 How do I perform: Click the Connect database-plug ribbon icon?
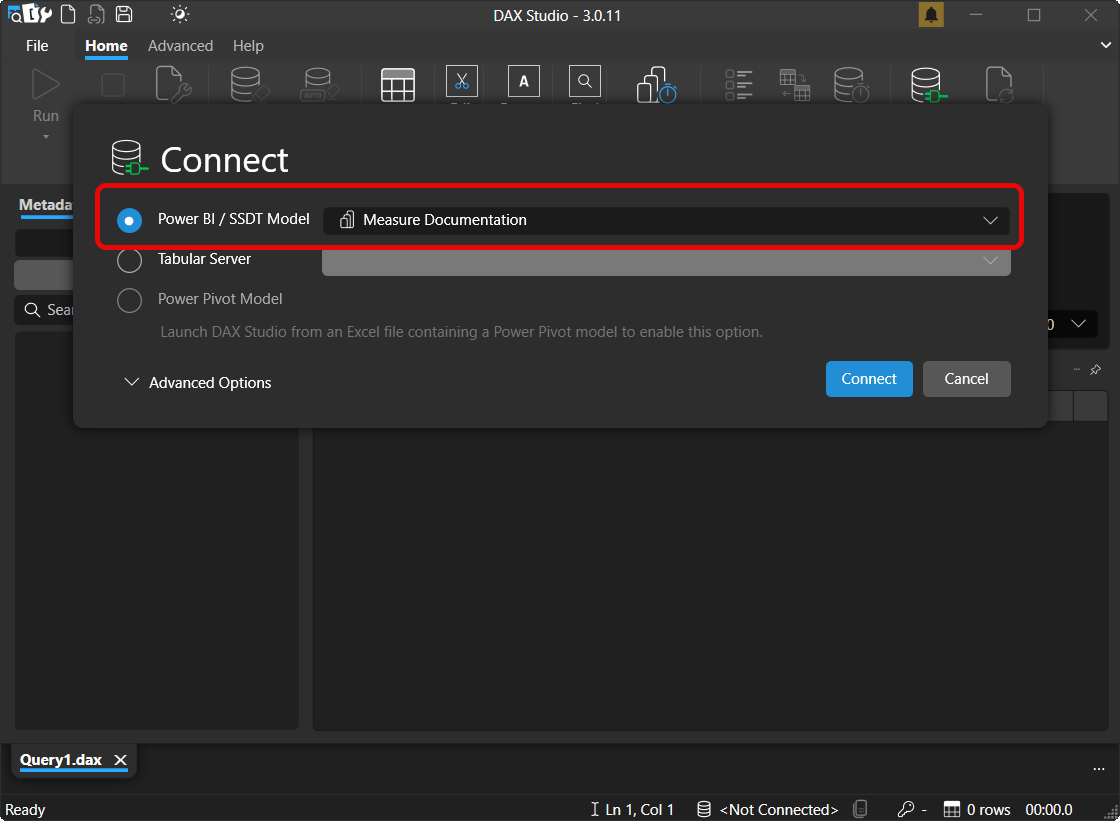pyautogui.click(x=929, y=85)
